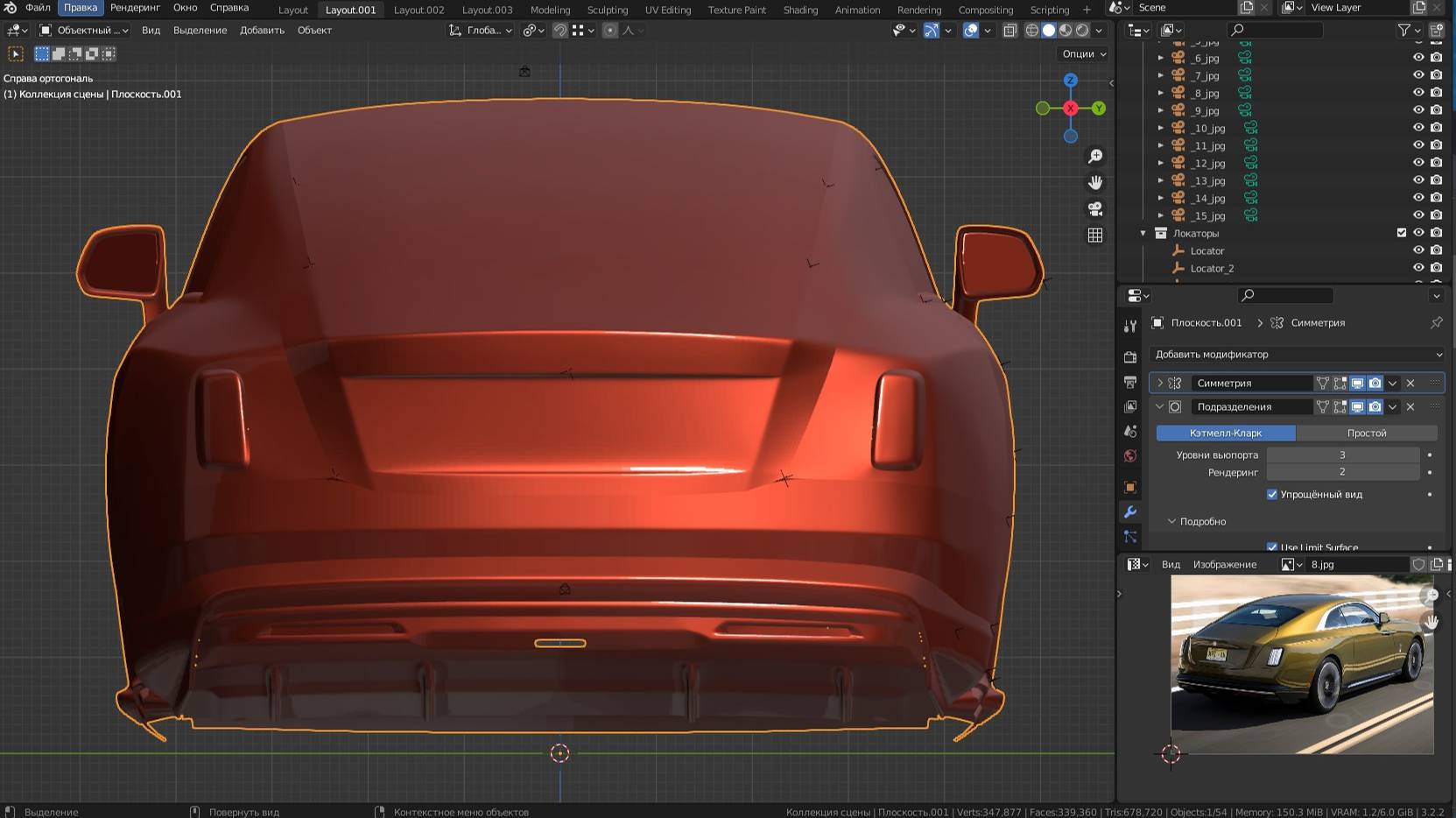
Task: Open the Файл menu
Action: (38, 7)
